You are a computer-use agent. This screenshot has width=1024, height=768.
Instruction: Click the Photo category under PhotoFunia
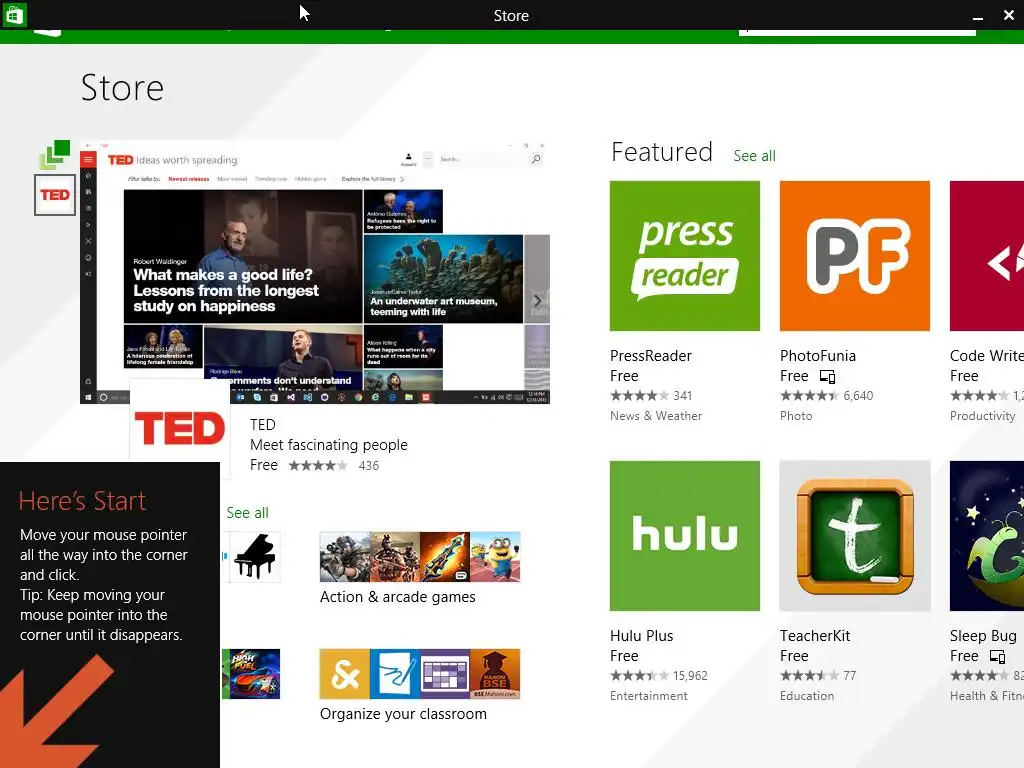(x=796, y=416)
